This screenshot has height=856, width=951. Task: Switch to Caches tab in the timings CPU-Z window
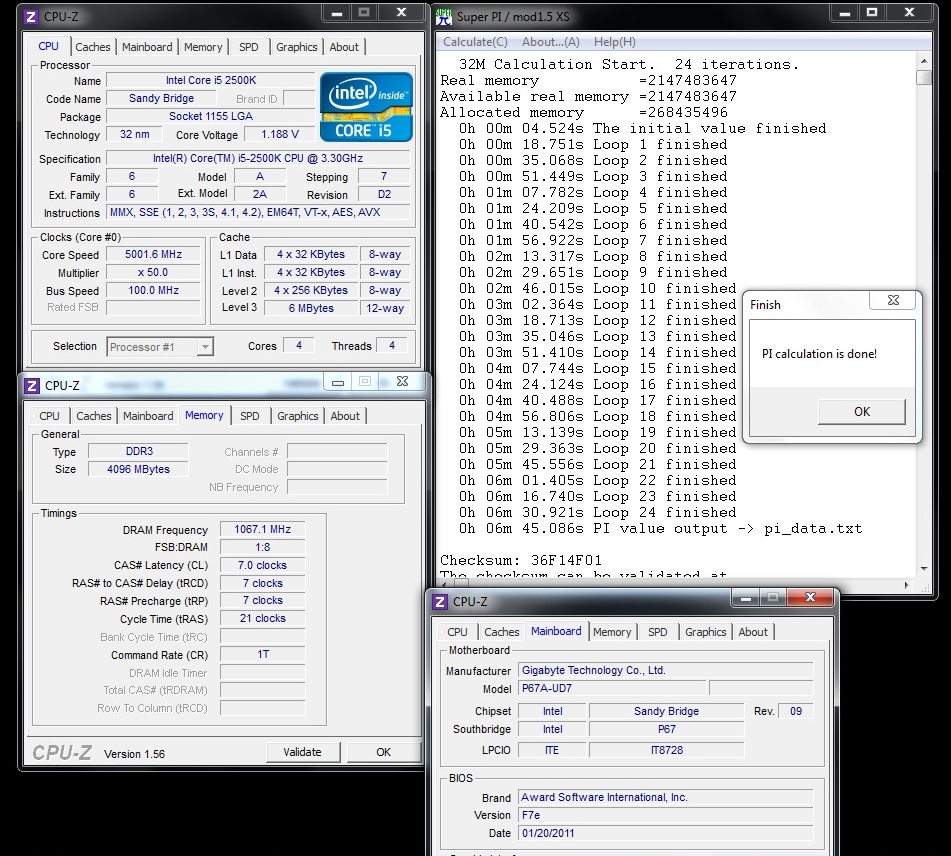coord(93,416)
